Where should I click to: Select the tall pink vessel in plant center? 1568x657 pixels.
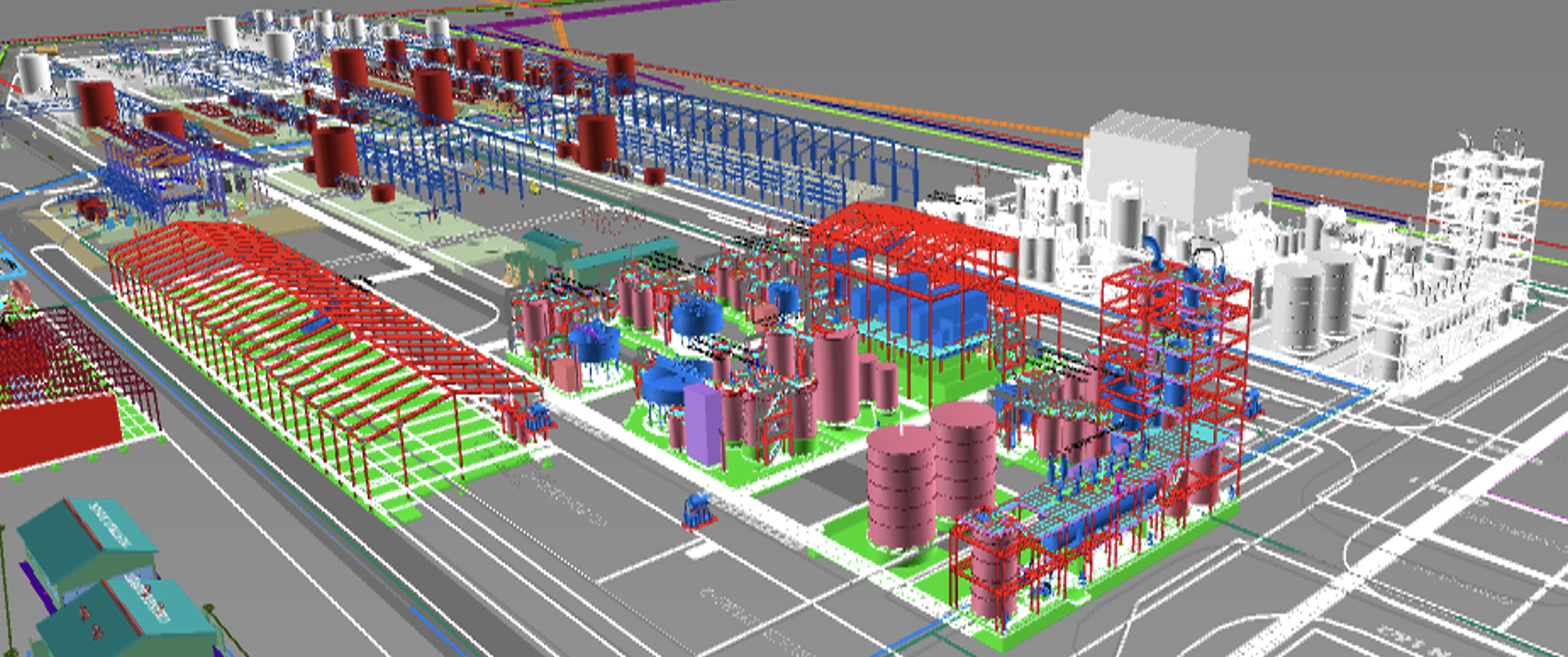pyautogui.click(x=835, y=376)
